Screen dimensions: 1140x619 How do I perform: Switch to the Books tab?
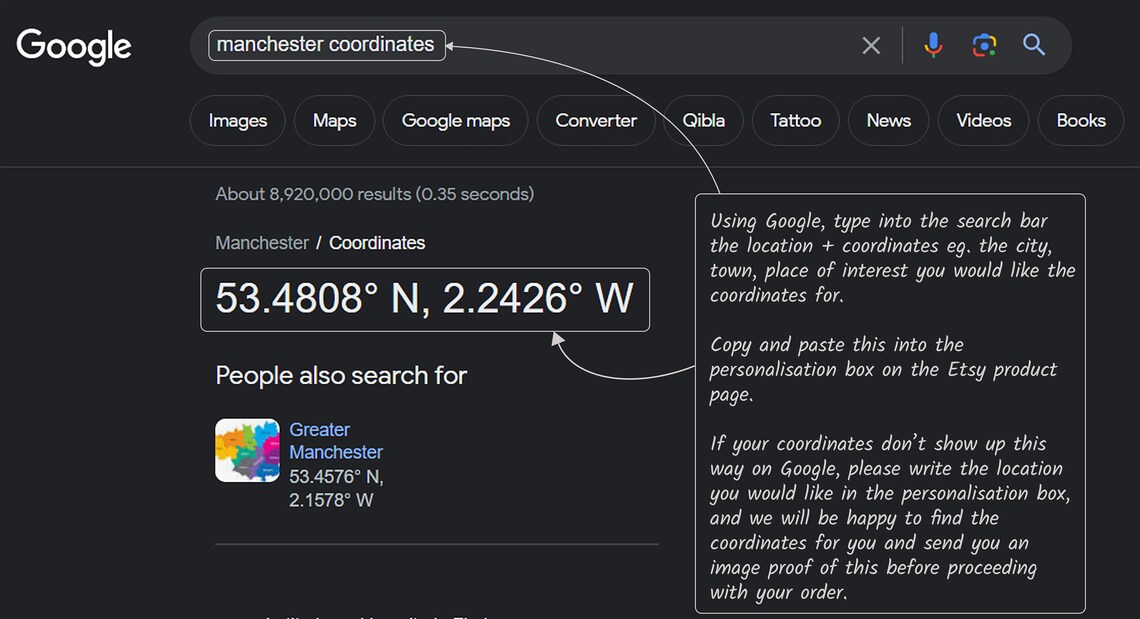(1081, 121)
